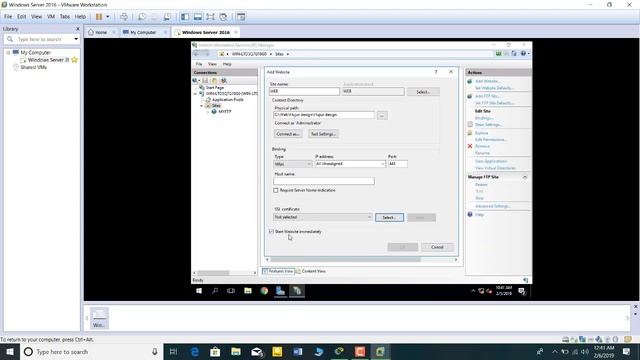Open VMware Tabs menu

(x=65, y=17)
